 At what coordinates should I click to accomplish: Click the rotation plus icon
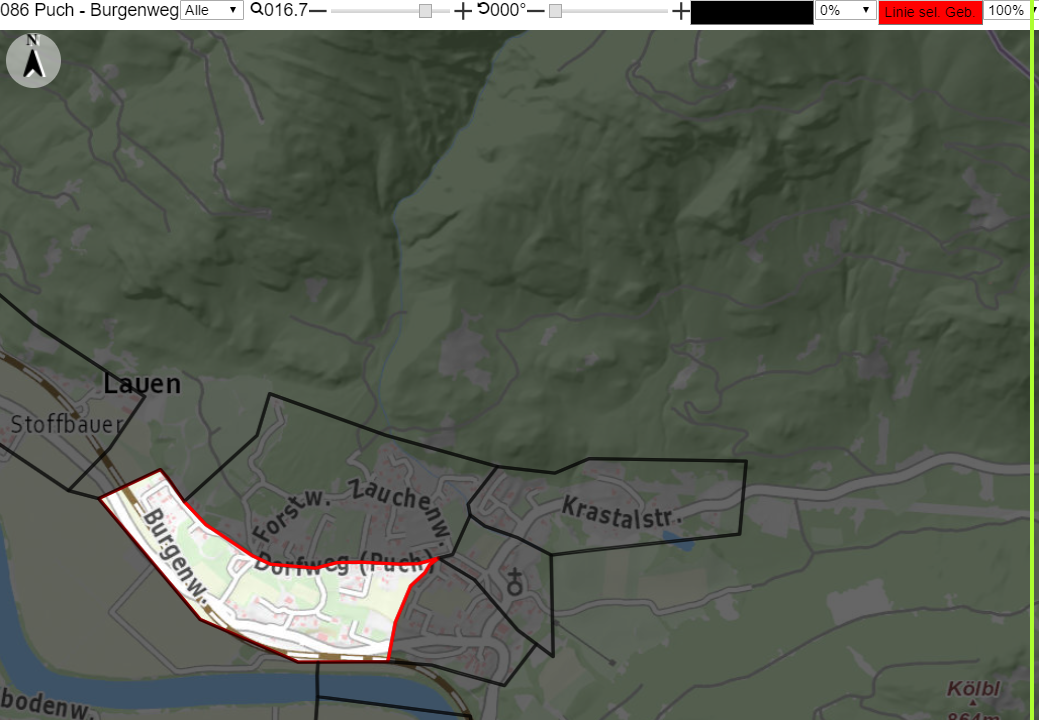tap(681, 11)
